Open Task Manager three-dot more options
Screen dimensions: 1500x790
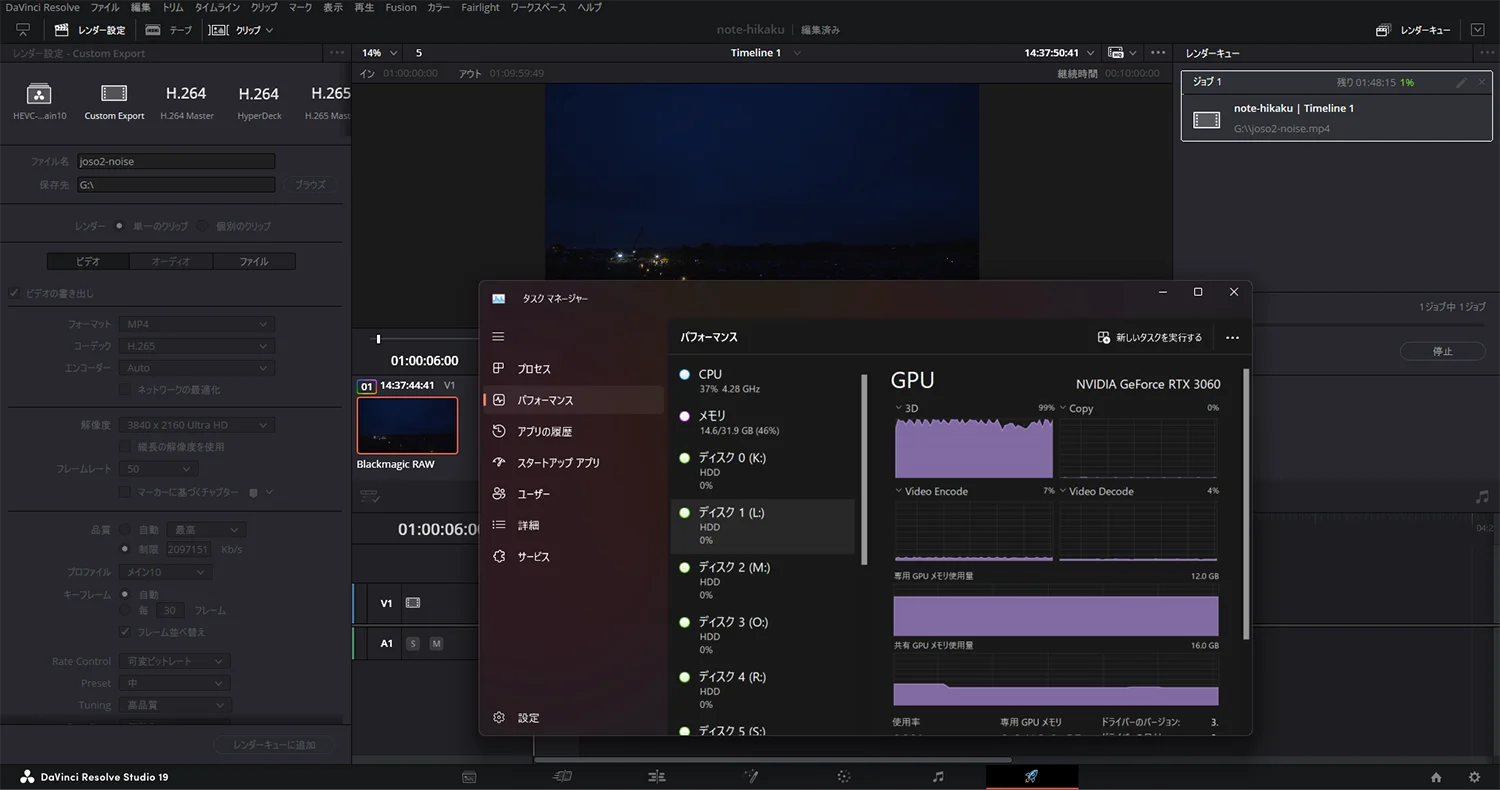tap(1232, 338)
